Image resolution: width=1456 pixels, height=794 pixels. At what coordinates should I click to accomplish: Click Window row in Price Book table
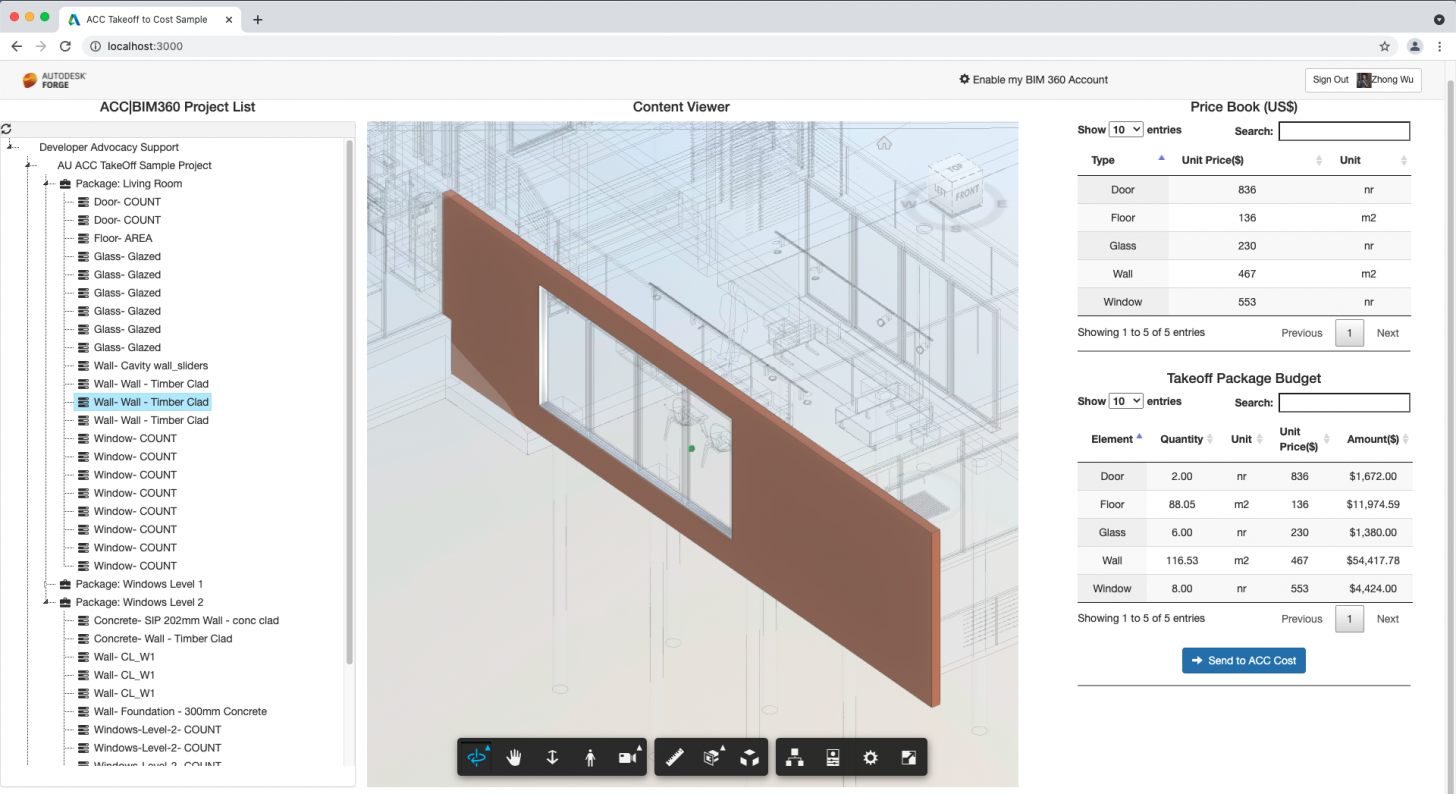[1244, 302]
